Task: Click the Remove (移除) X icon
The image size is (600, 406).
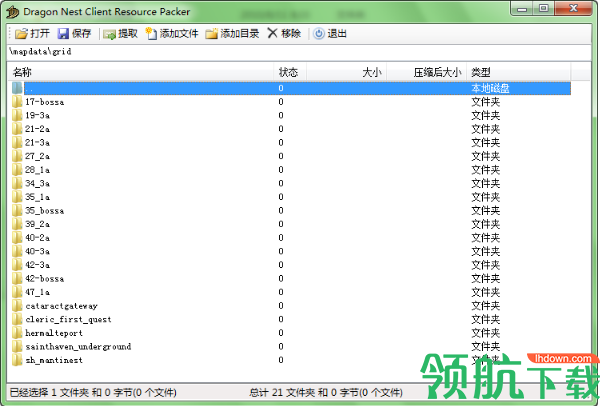Action: pyautogui.click(x=272, y=33)
